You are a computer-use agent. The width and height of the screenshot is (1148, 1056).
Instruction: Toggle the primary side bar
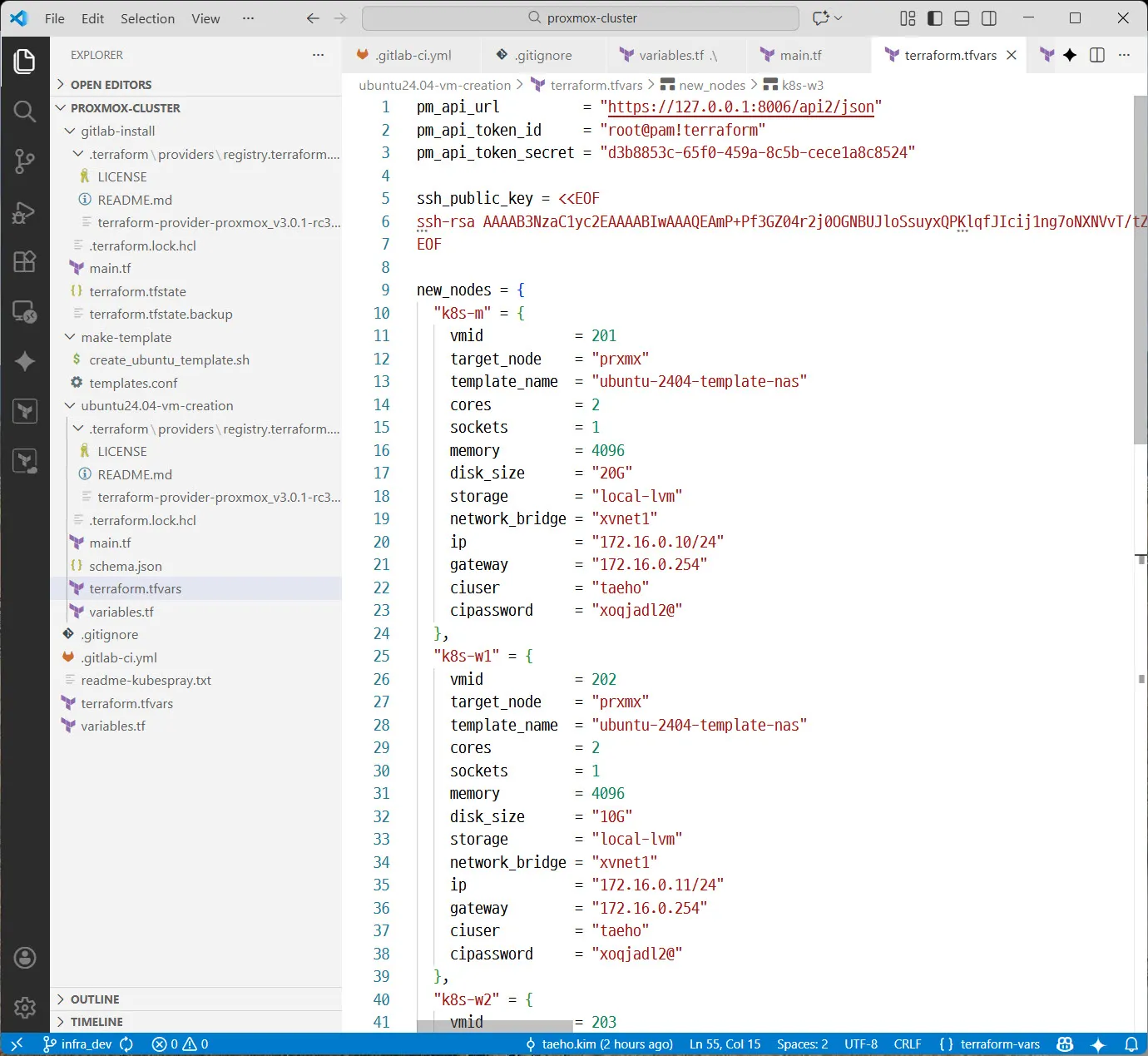935,18
